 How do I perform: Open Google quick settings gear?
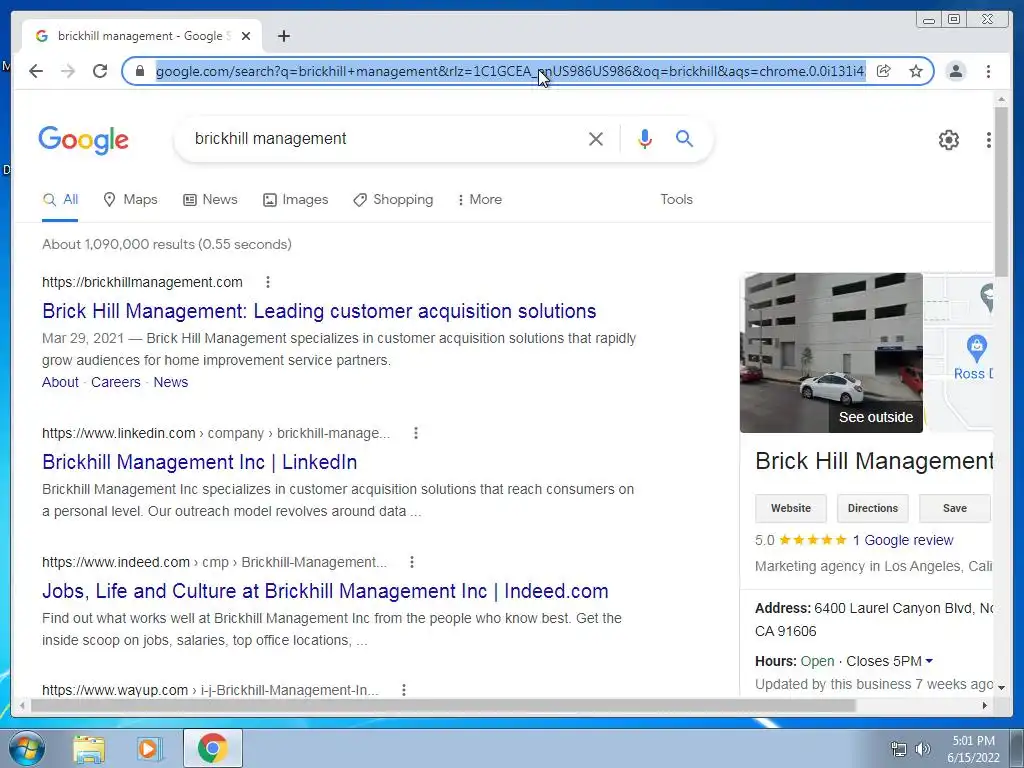949,140
